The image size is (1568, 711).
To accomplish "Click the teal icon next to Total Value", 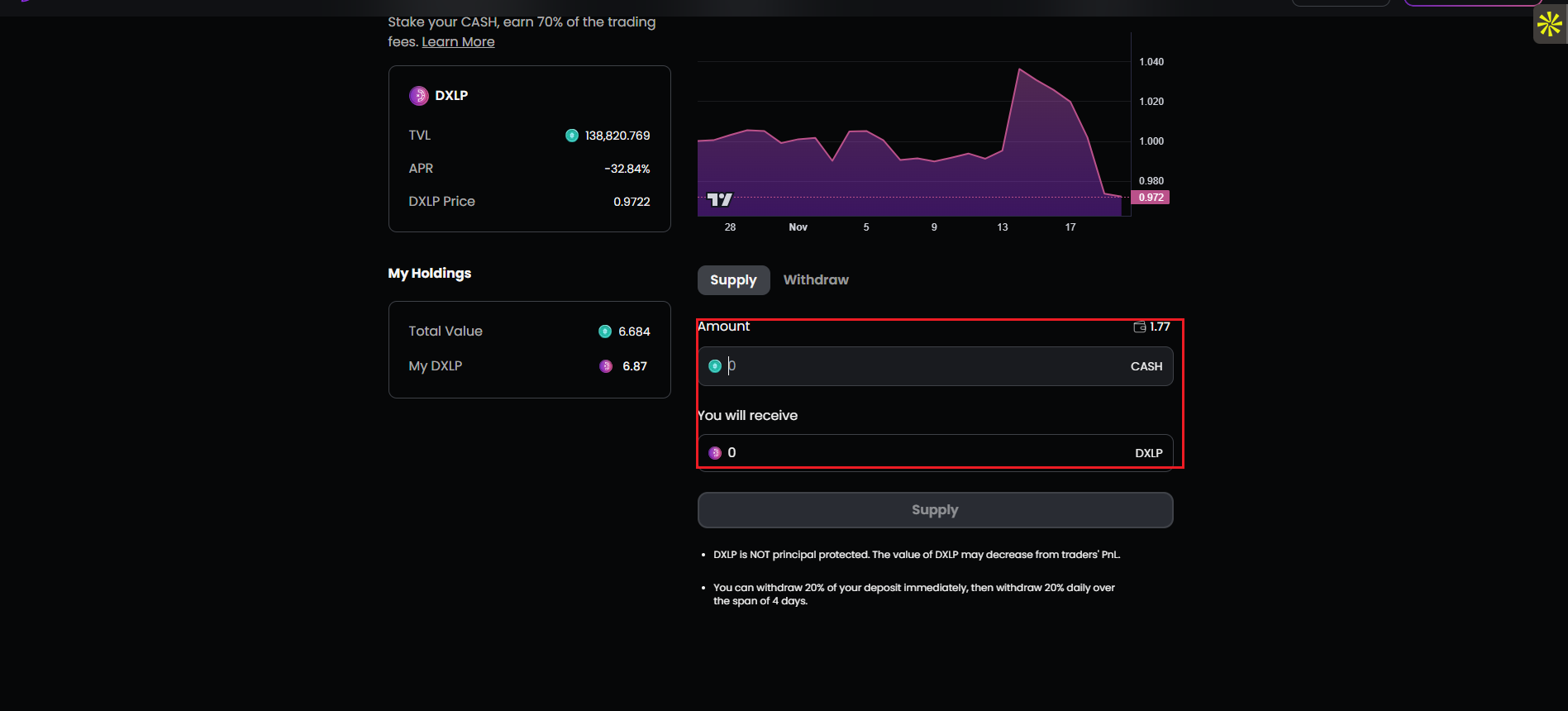I will tap(605, 332).
